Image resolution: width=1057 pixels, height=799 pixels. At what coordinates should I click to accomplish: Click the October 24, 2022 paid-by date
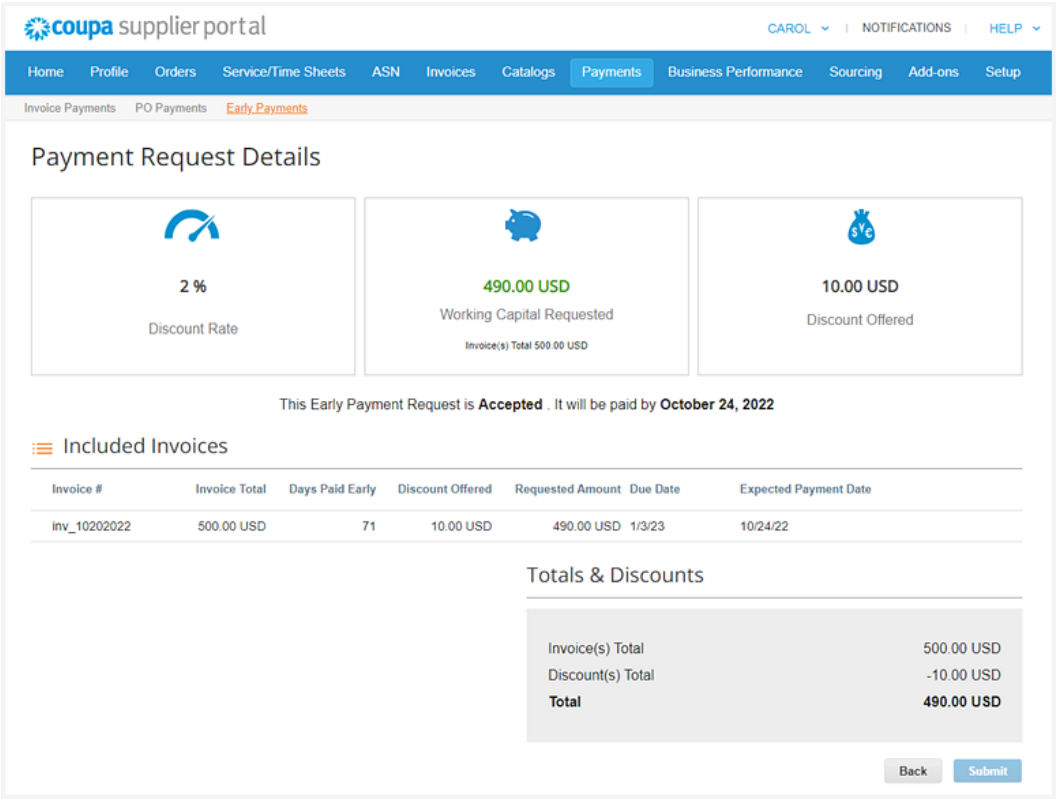click(x=717, y=405)
